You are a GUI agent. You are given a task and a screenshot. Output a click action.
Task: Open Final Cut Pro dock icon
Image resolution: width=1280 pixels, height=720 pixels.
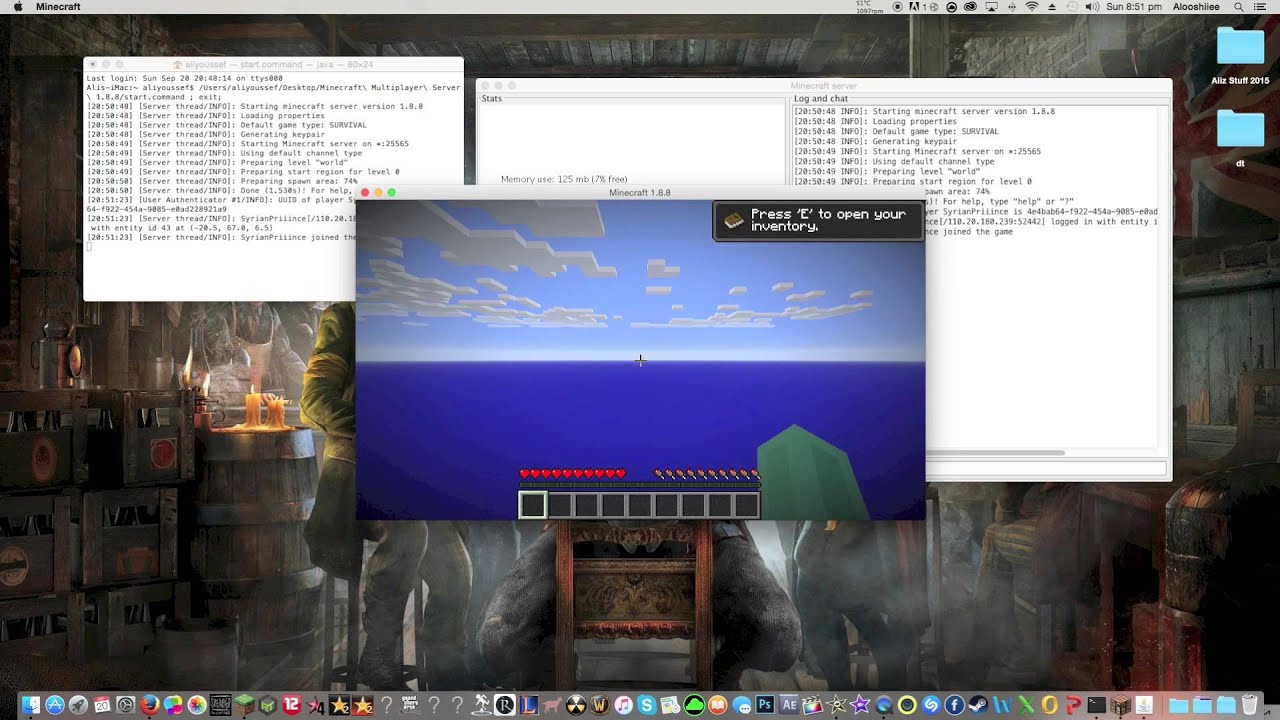pyautogui.click(x=812, y=705)
